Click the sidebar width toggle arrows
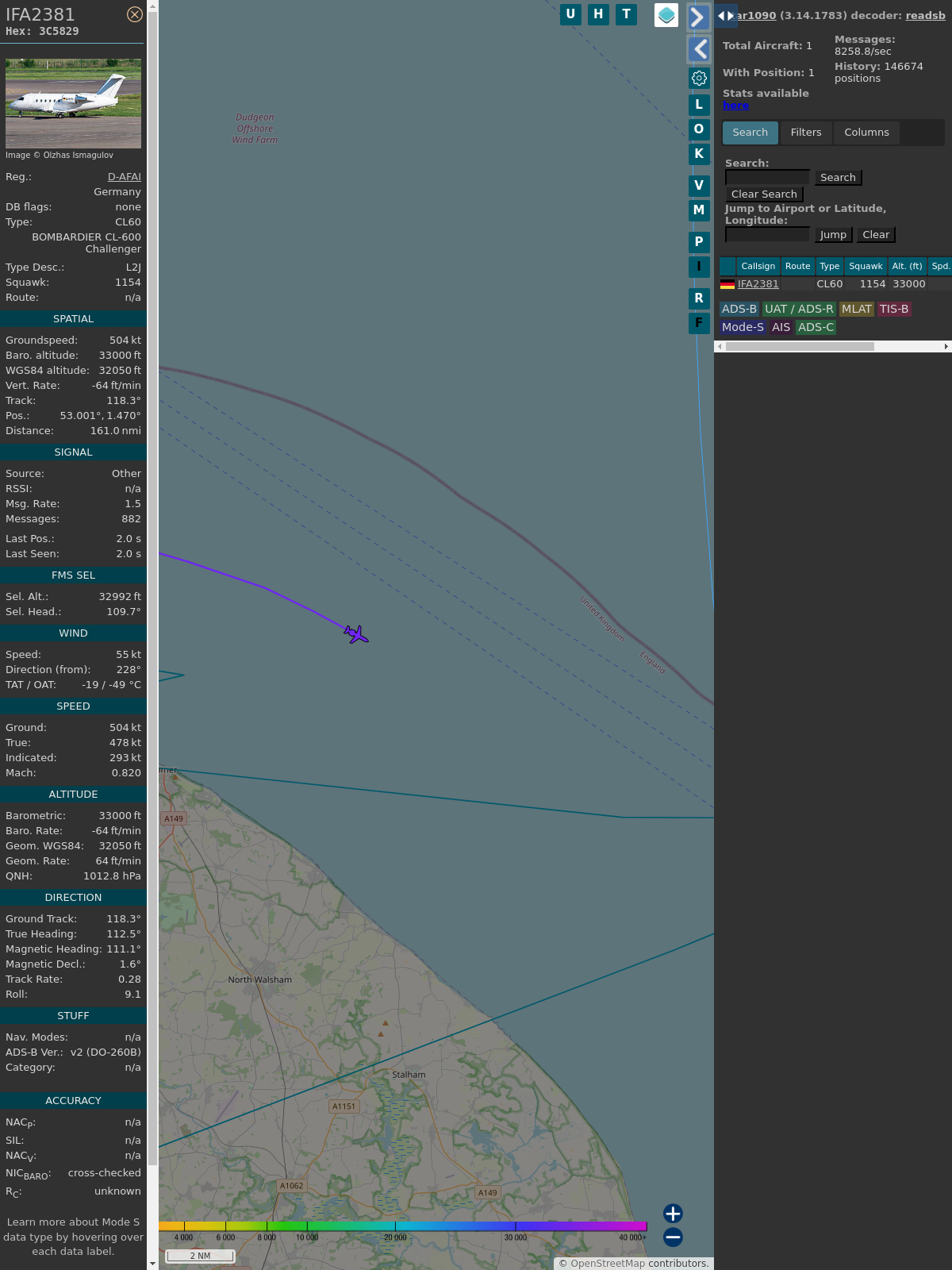 pyautogui.click(x=725, y=16)
